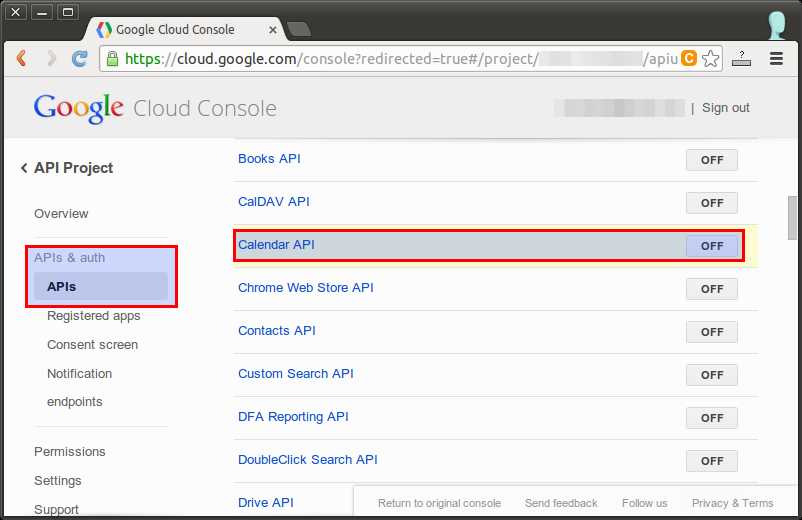Toggle the Books API OFF switch
The image size is (802, 520).
(x=711, y=160)
